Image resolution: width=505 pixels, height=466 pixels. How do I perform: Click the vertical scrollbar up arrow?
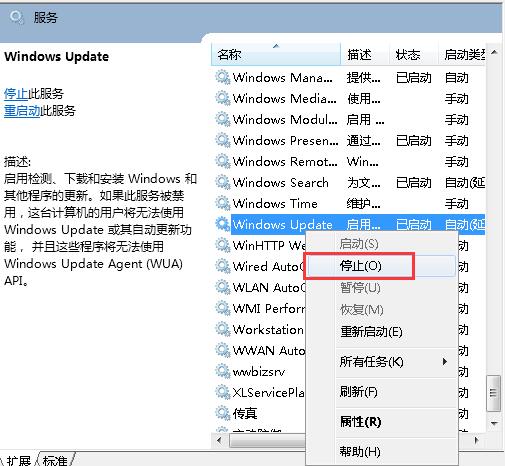[x=494, y=52]
